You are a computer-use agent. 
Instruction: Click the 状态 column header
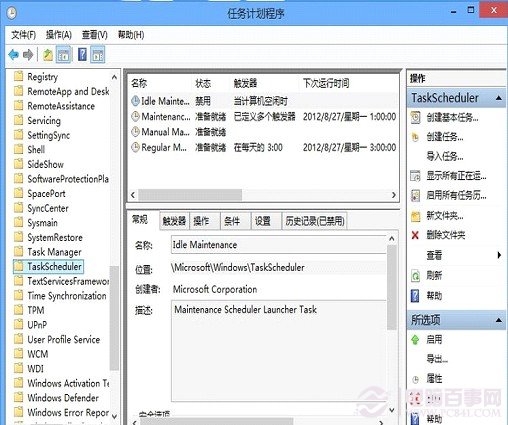[203, 83]
